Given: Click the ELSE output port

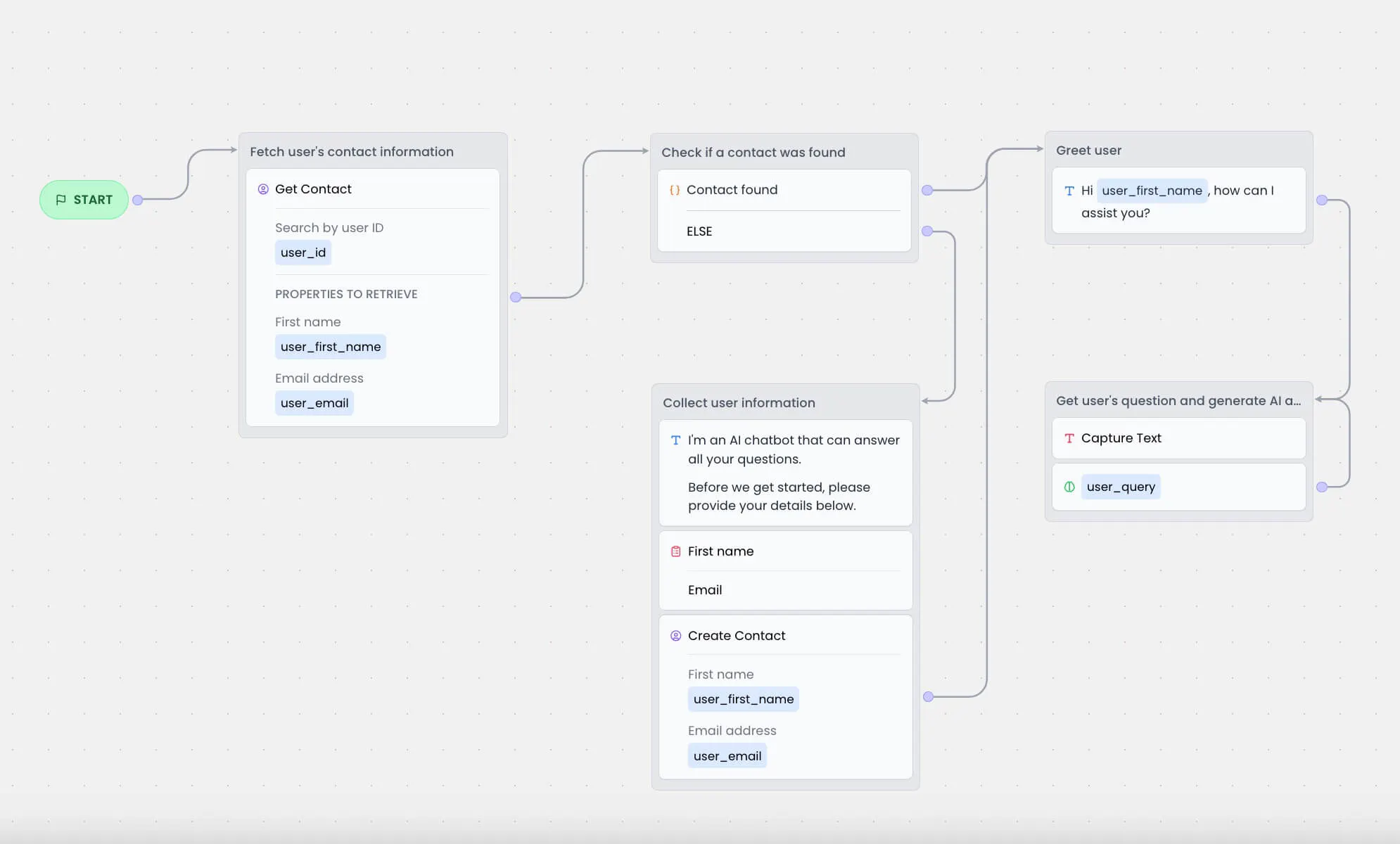Looking at the screenshot, I should pos(927,231).
